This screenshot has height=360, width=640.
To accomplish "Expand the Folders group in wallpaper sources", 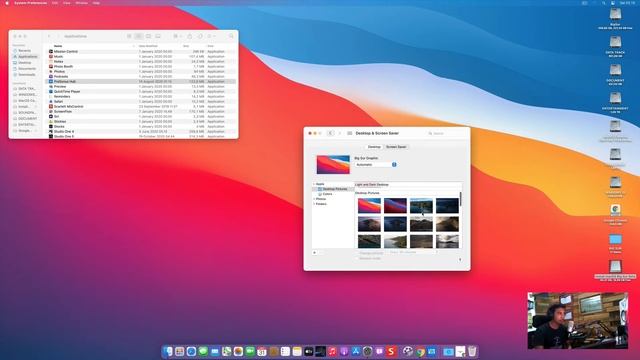I will coord(314,204).
